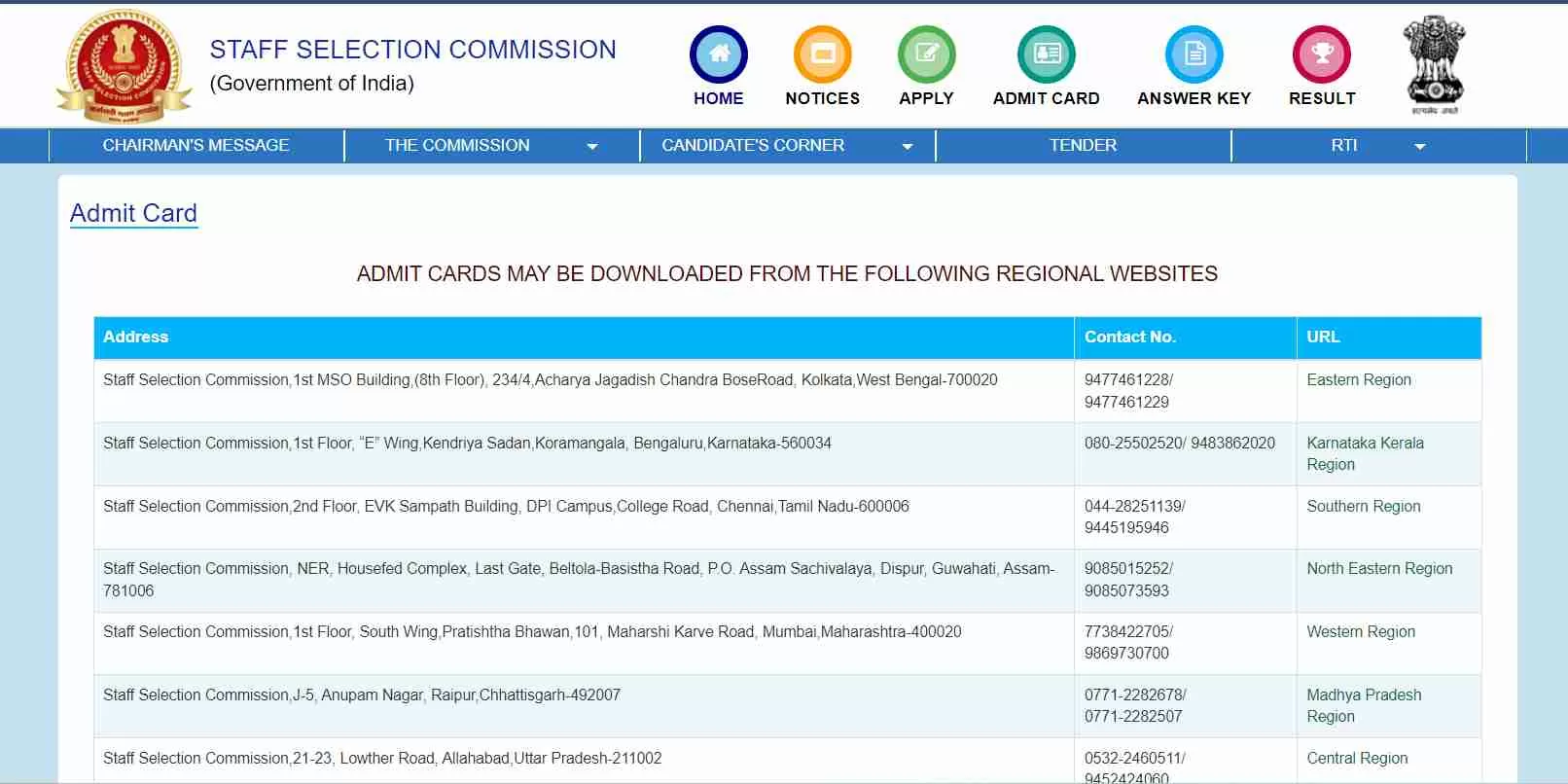Click the Contact No. column header

point(1185,338)
